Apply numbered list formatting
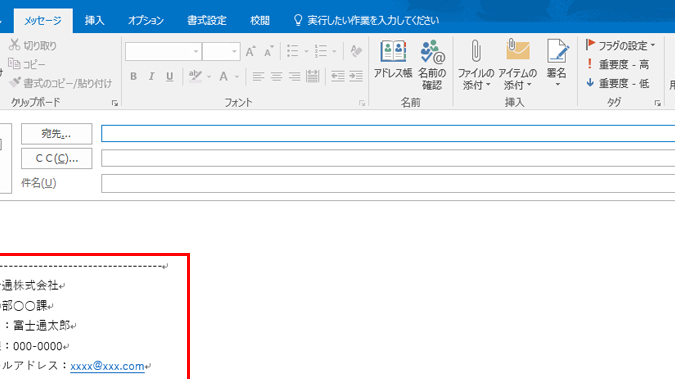The image size is (675, 379). point(321,51)
